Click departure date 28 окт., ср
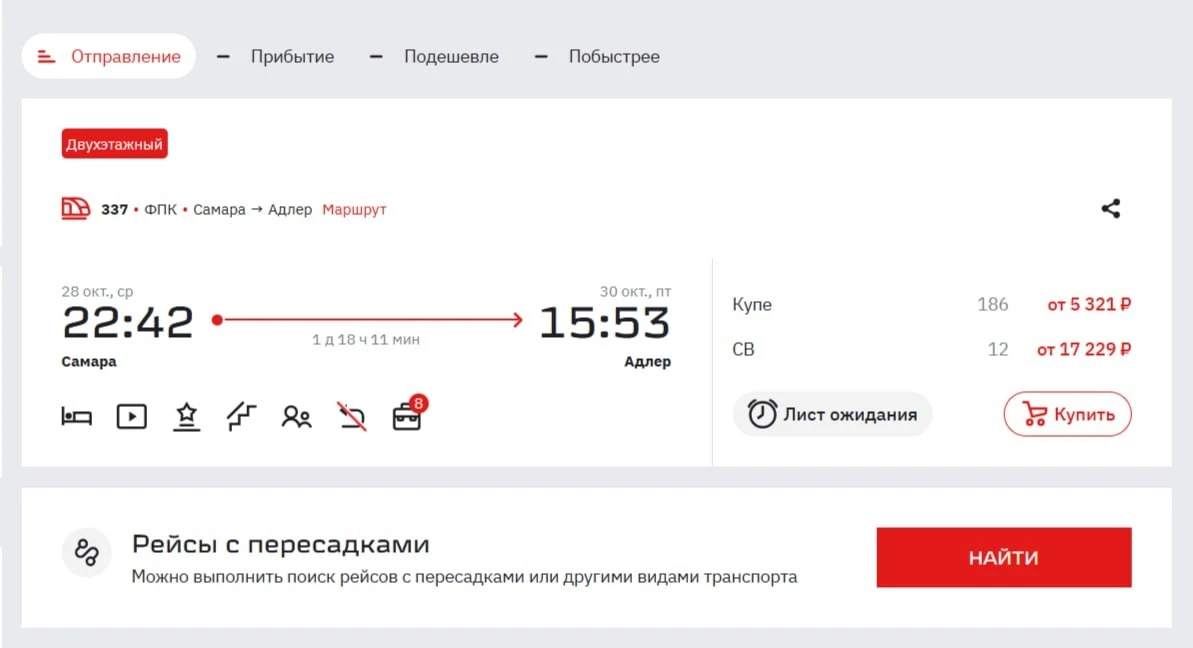 [97, 291]
